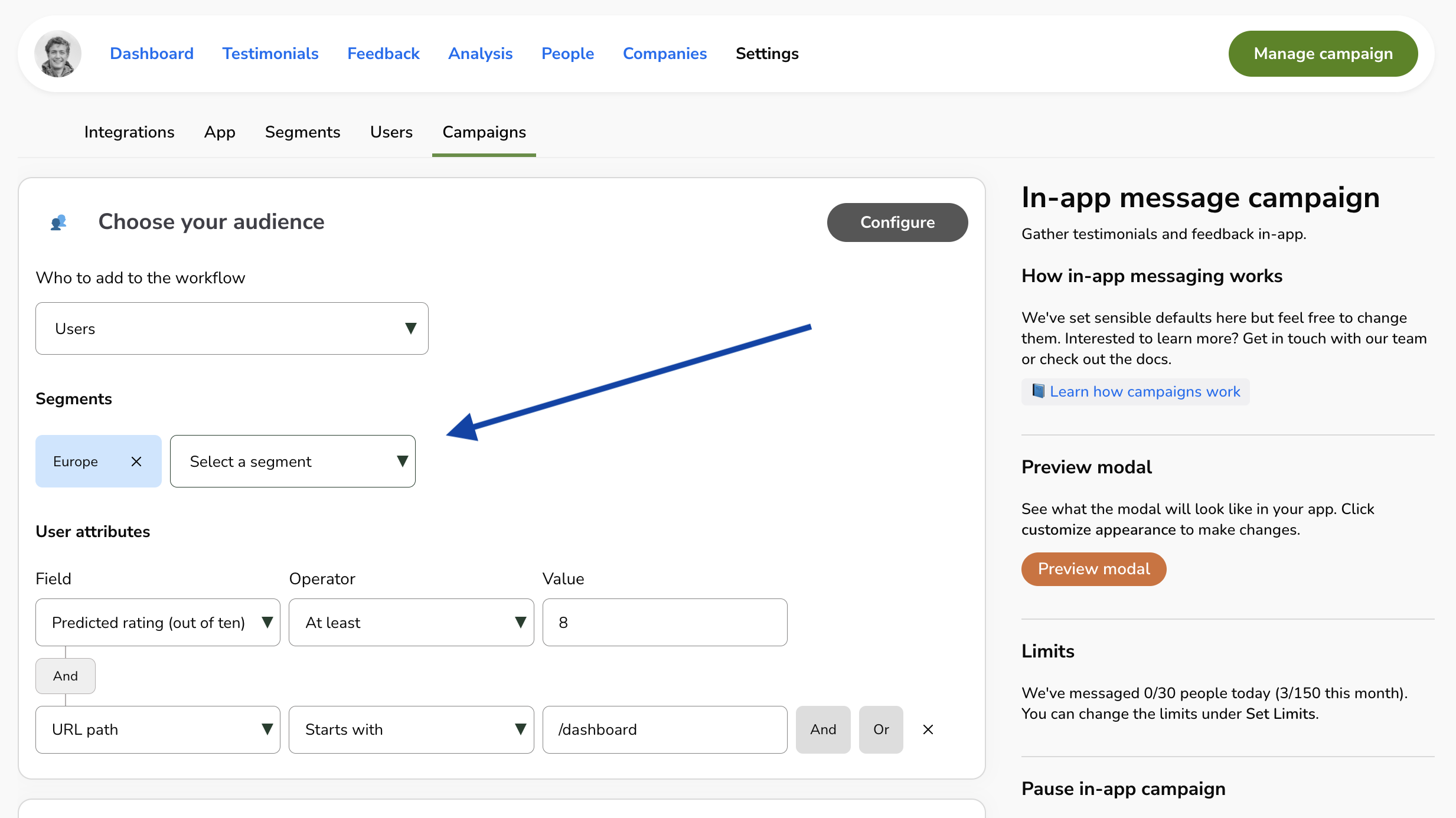Open the Predicted rating field dropdown
1456x818 pixels.
(x=158, y=623)
